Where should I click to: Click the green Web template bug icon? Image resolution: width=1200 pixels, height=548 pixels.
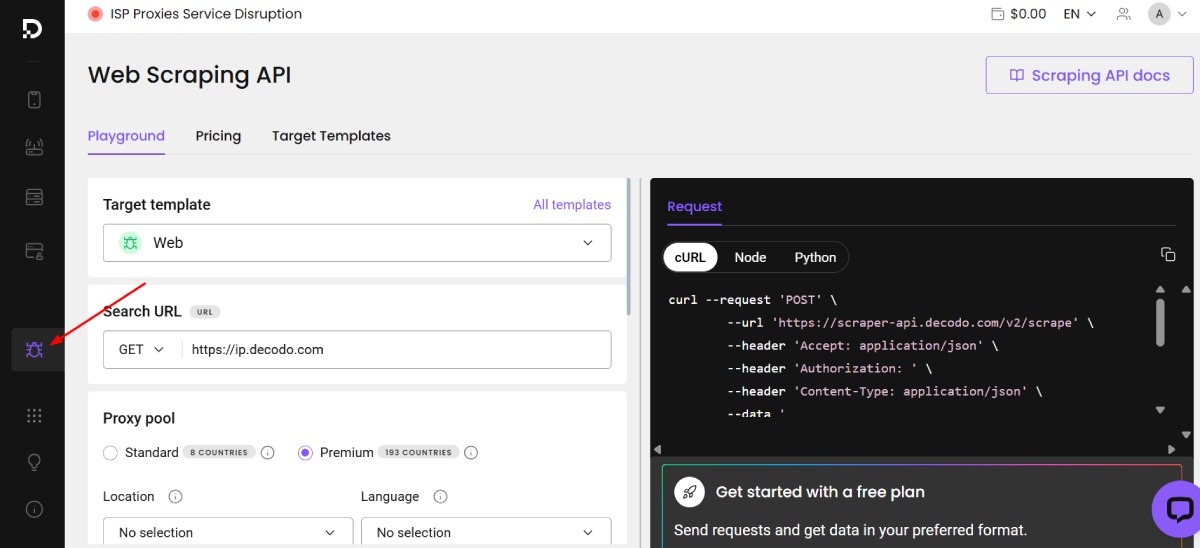(x=130, y=243)
